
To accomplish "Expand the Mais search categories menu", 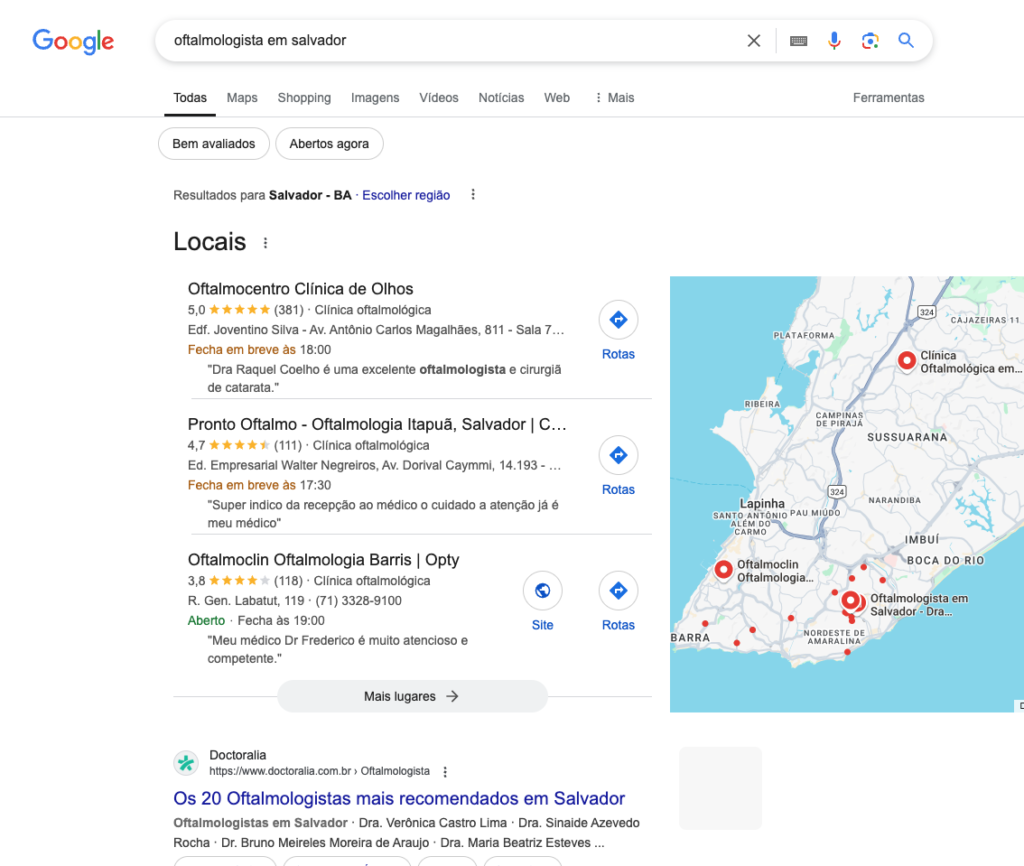I will [x=615, y=98].
